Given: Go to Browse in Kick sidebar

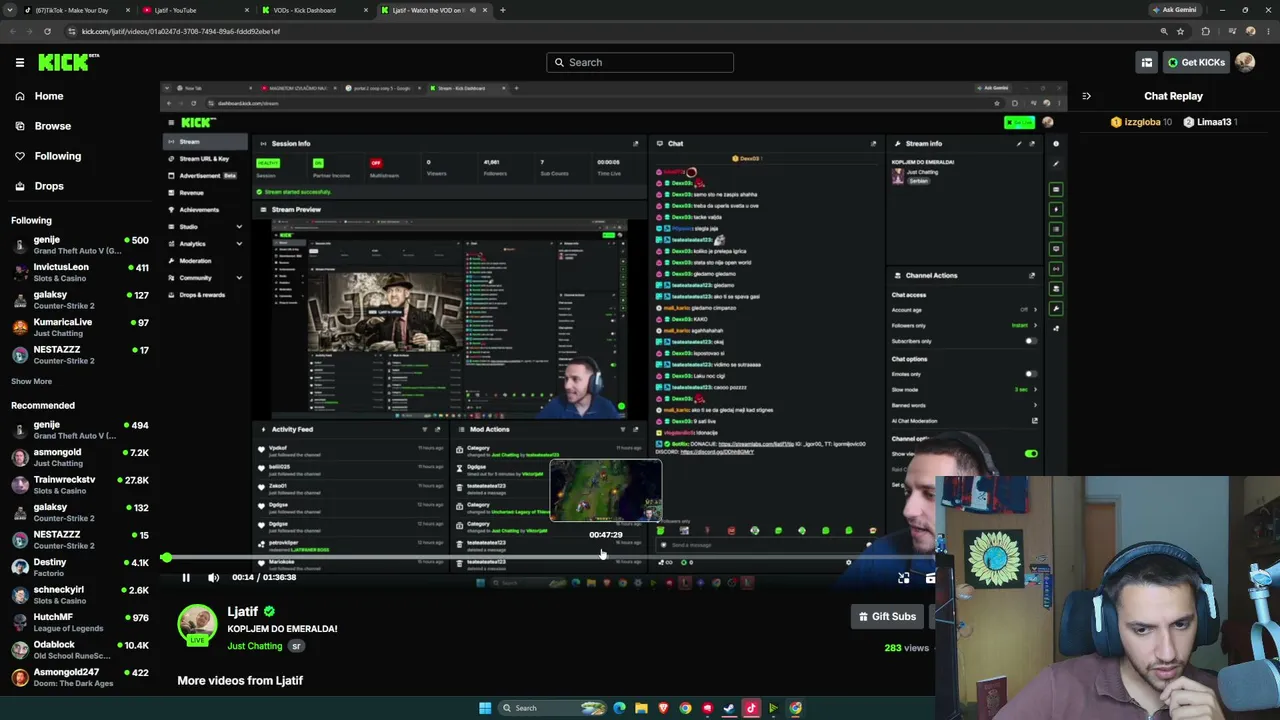Looking at the screenshot, I should [x=53, y=126].
